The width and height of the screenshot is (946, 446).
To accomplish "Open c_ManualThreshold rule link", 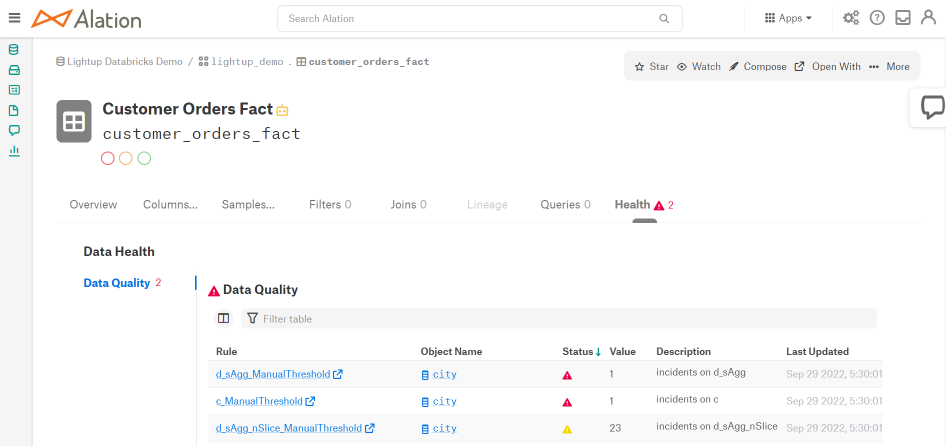I will pyautogui.click(x=265, y=401).
